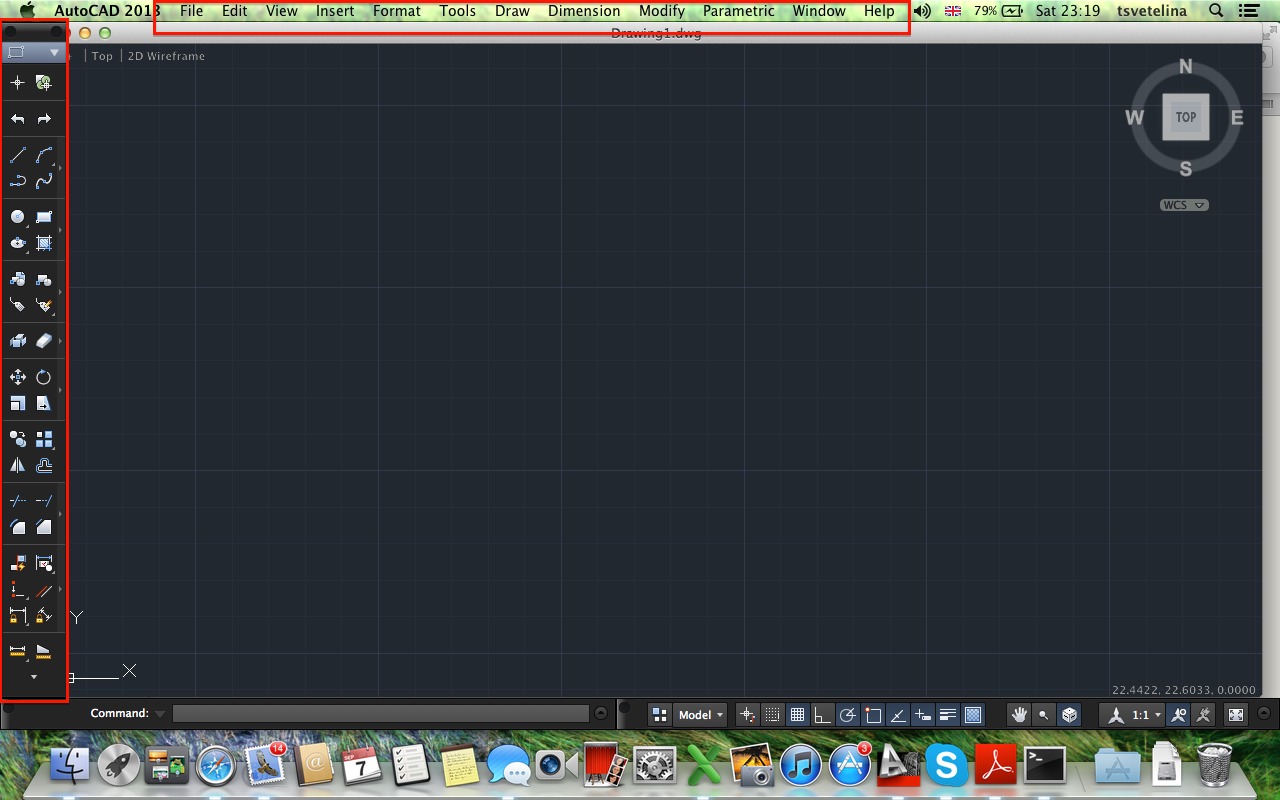
Task: Click inside the Command input field
Action: coord(381,713)
